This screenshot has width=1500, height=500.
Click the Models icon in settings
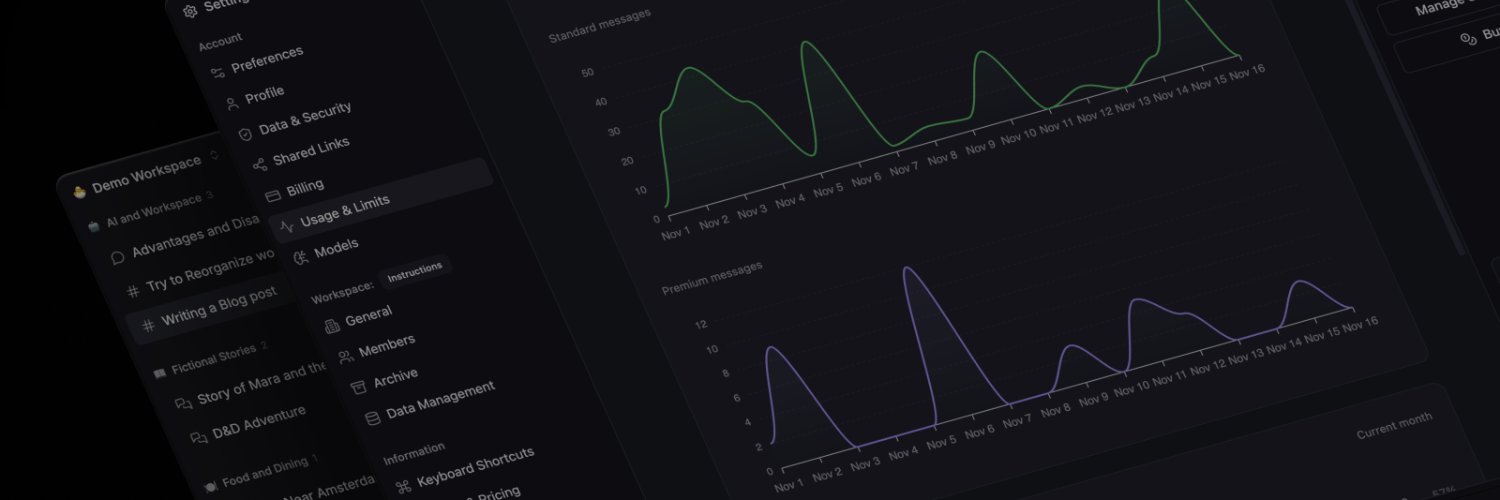[300, 258]
